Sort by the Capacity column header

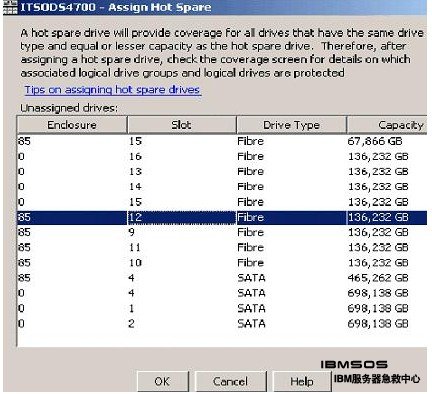[387, 125]
